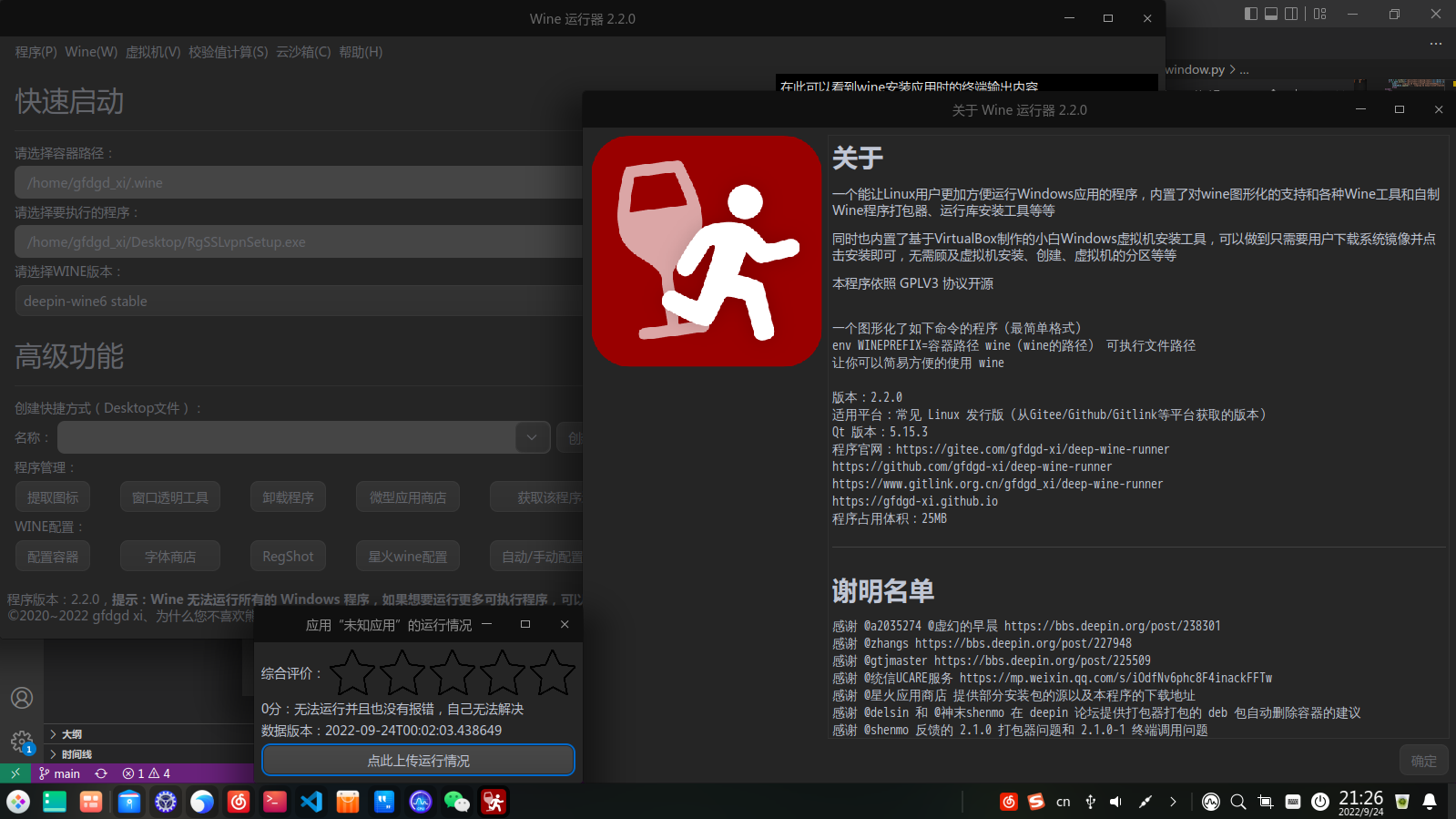Synchronize changes in VS Code status bar
Screen dimensions: 1456x819
point(101,773)
